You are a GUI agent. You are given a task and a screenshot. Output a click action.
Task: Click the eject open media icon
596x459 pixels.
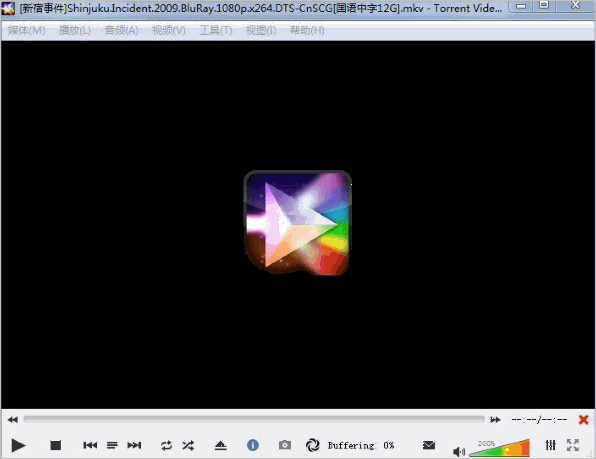point(220,445)
